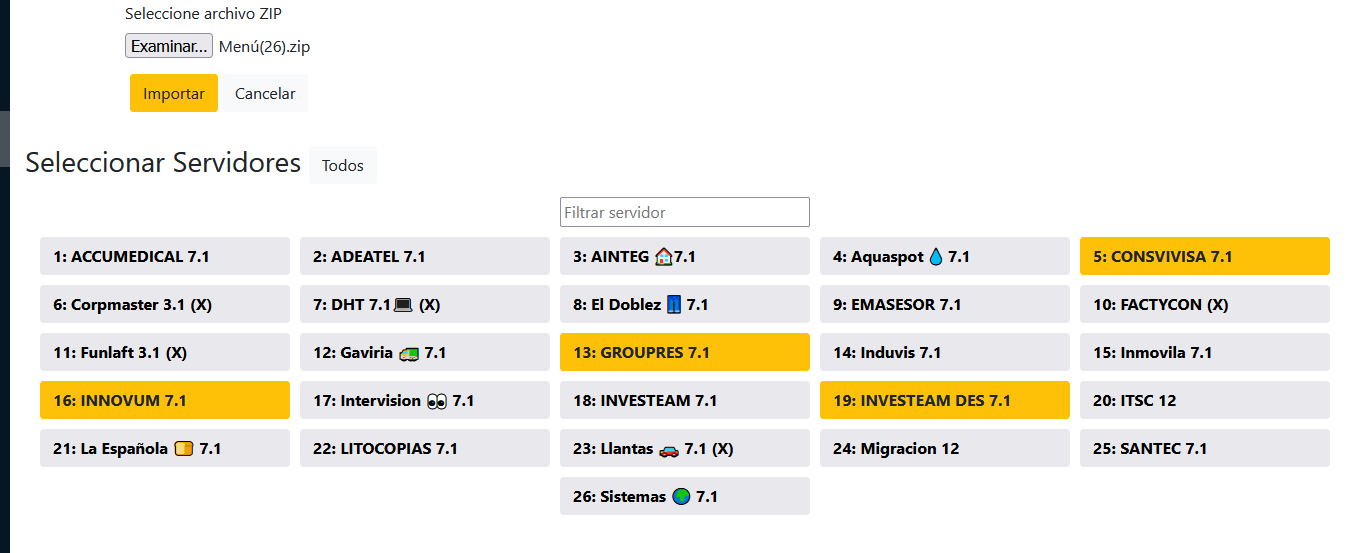
Task: Select Sistemas server with globe icon
Action: [684, 496]
